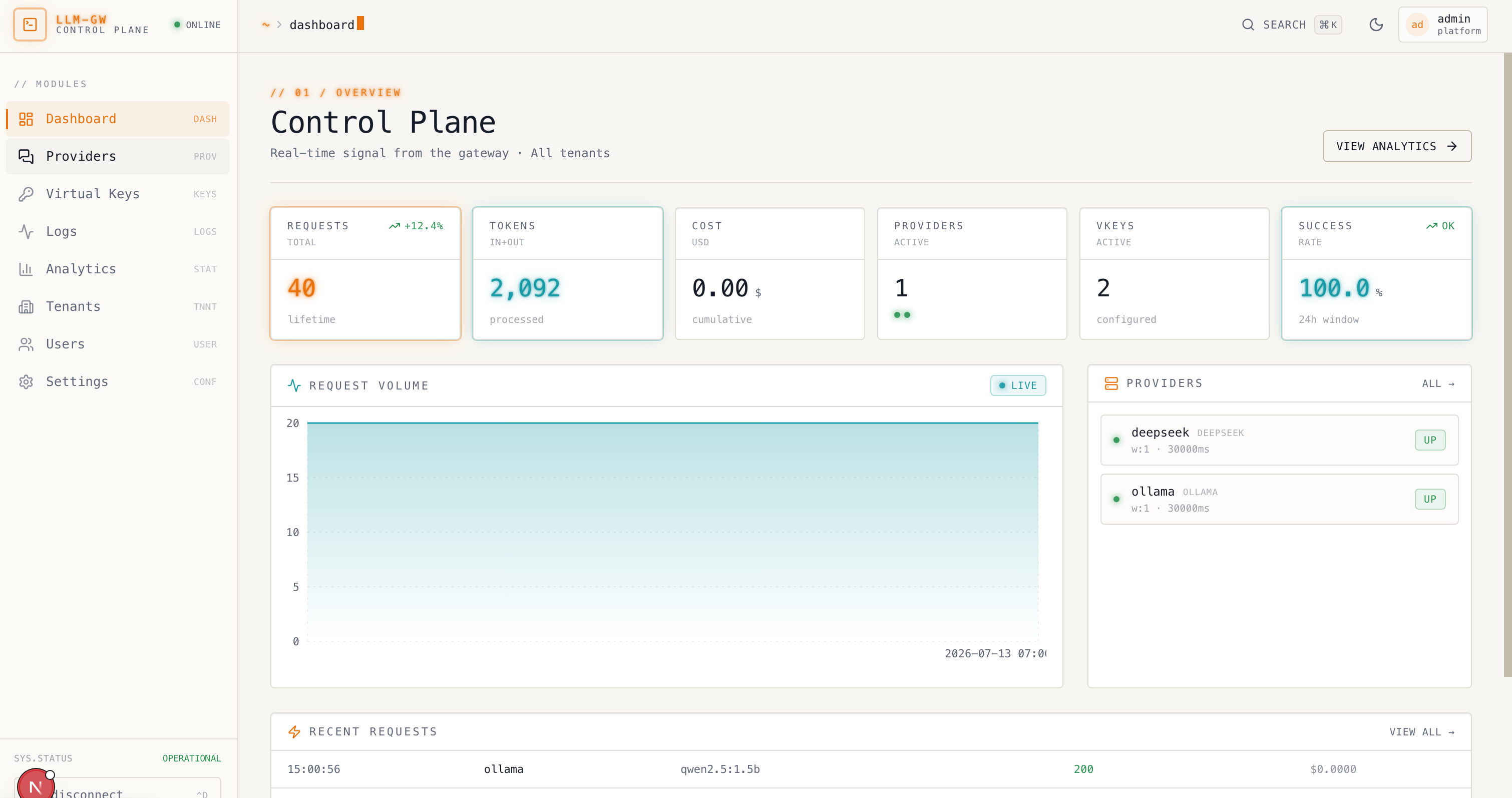Click the 15:00:56 request timestamp
Image resolution: width=1512 pixels, height=798 pixels.
(x=313, y=769)
